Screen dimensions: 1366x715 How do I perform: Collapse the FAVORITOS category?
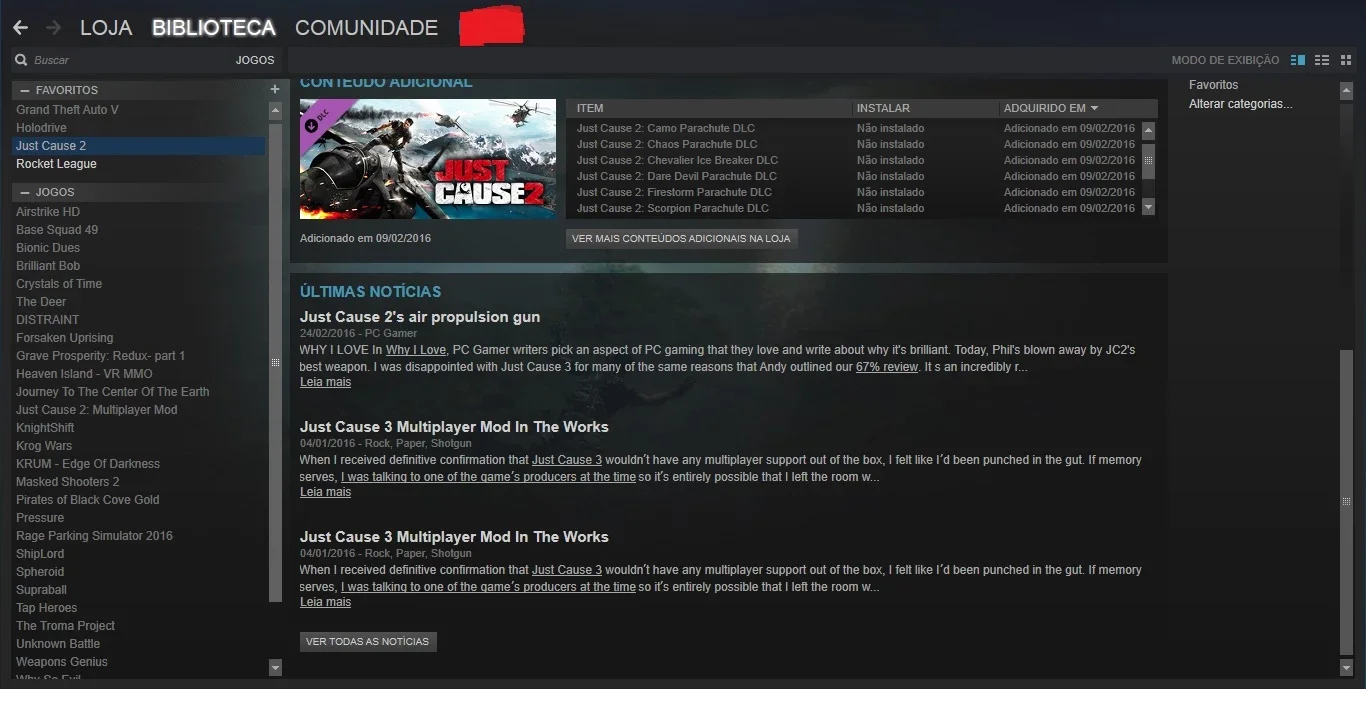pos(24,90)
